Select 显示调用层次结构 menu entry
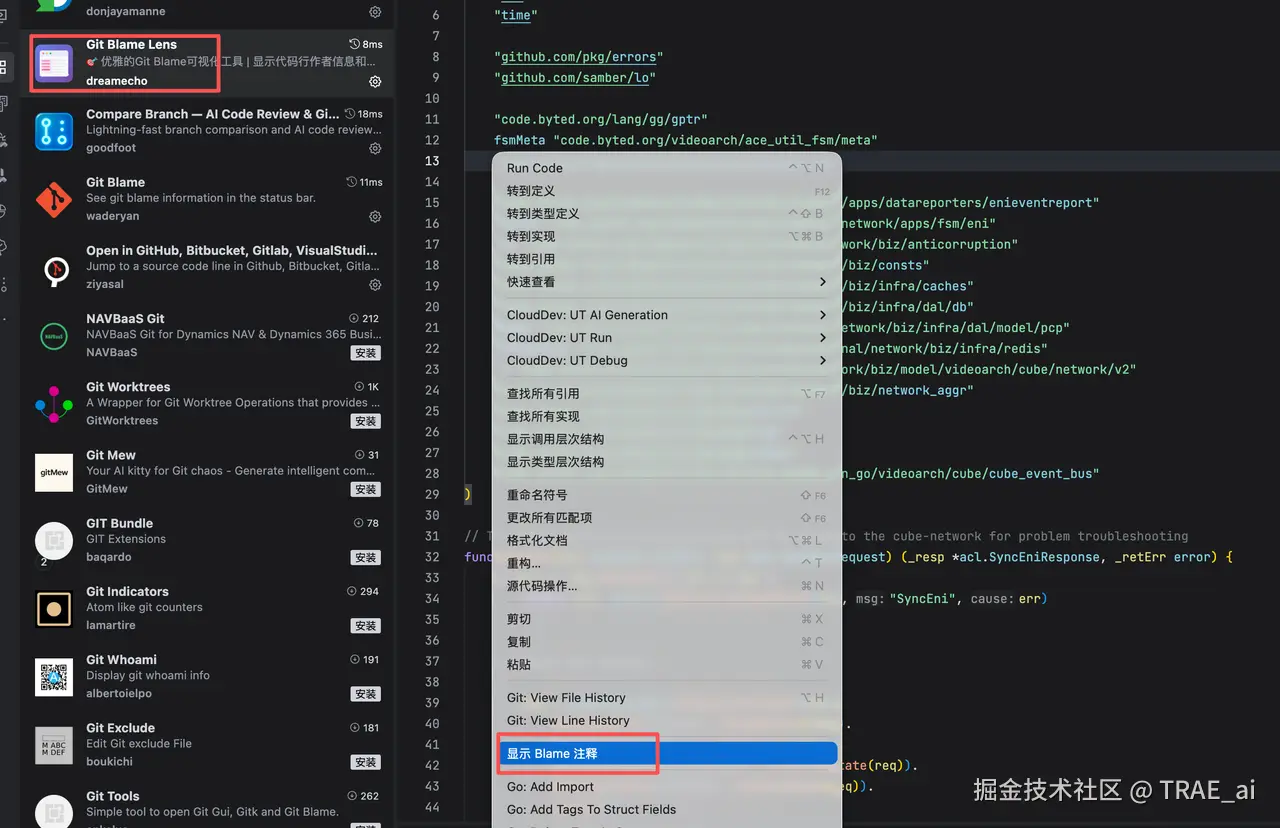The image size is (1280, 828). 667,439
